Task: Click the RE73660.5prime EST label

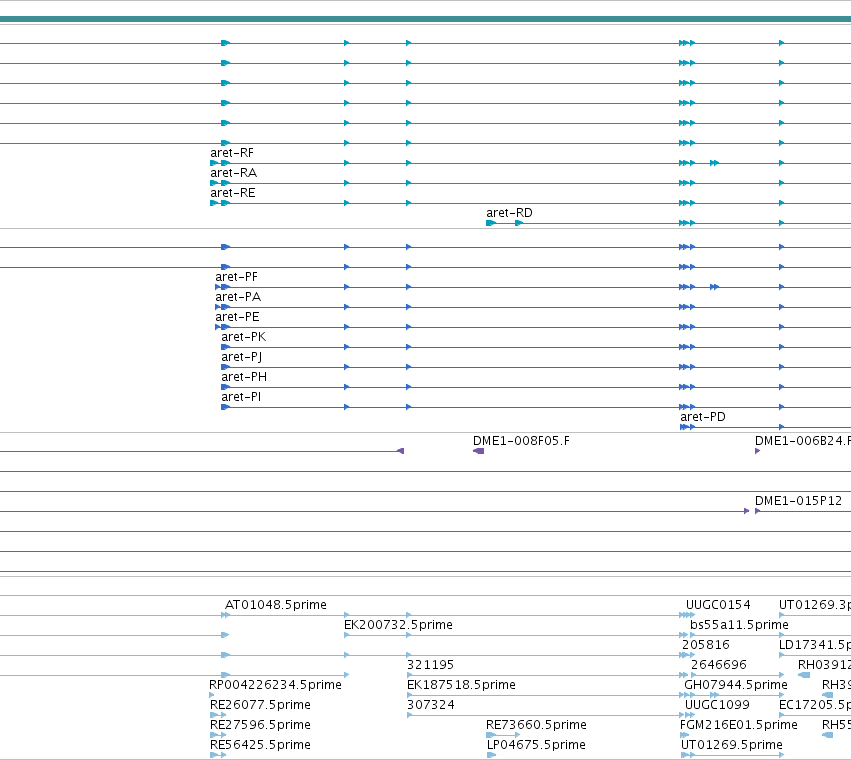Action: click(536, 725)
